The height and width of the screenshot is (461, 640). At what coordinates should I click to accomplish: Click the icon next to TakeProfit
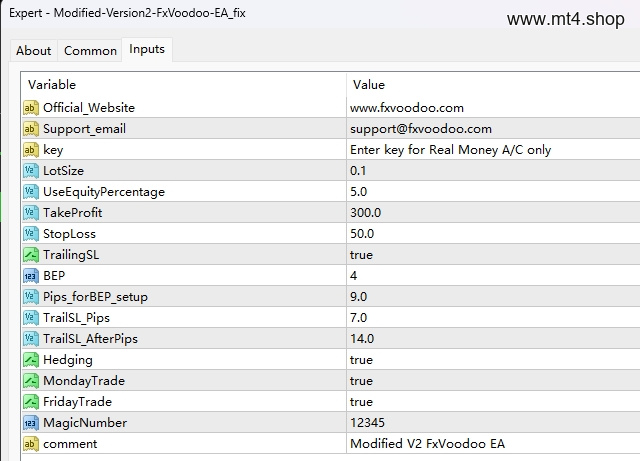coord(31,213)
